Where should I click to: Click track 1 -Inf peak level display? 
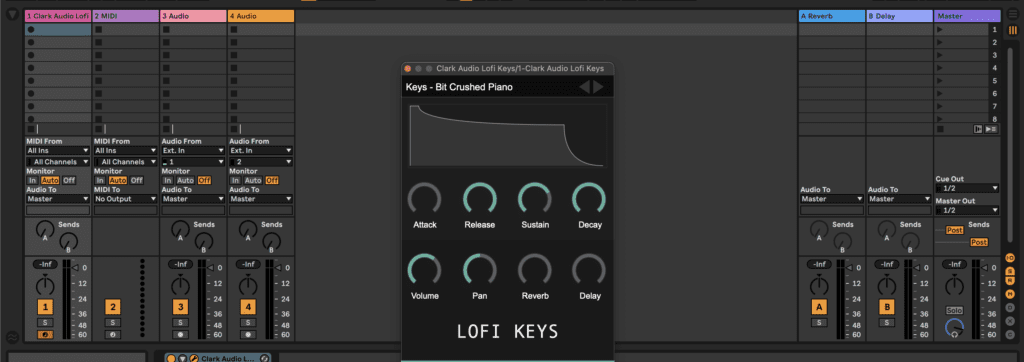click(x=45, y=264)
